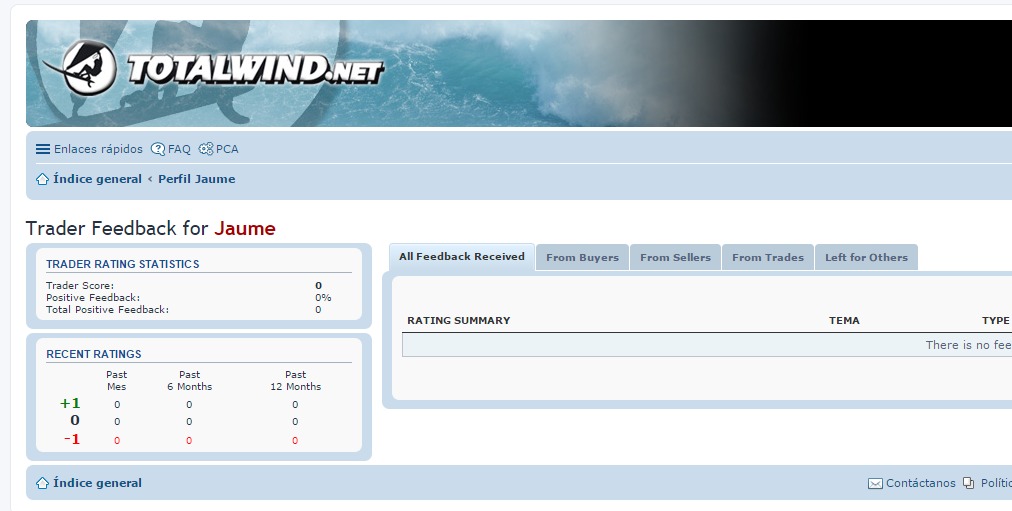Click the red -1 rating label
Screen dimensions: 1012x511
click(x=72, y=439)
